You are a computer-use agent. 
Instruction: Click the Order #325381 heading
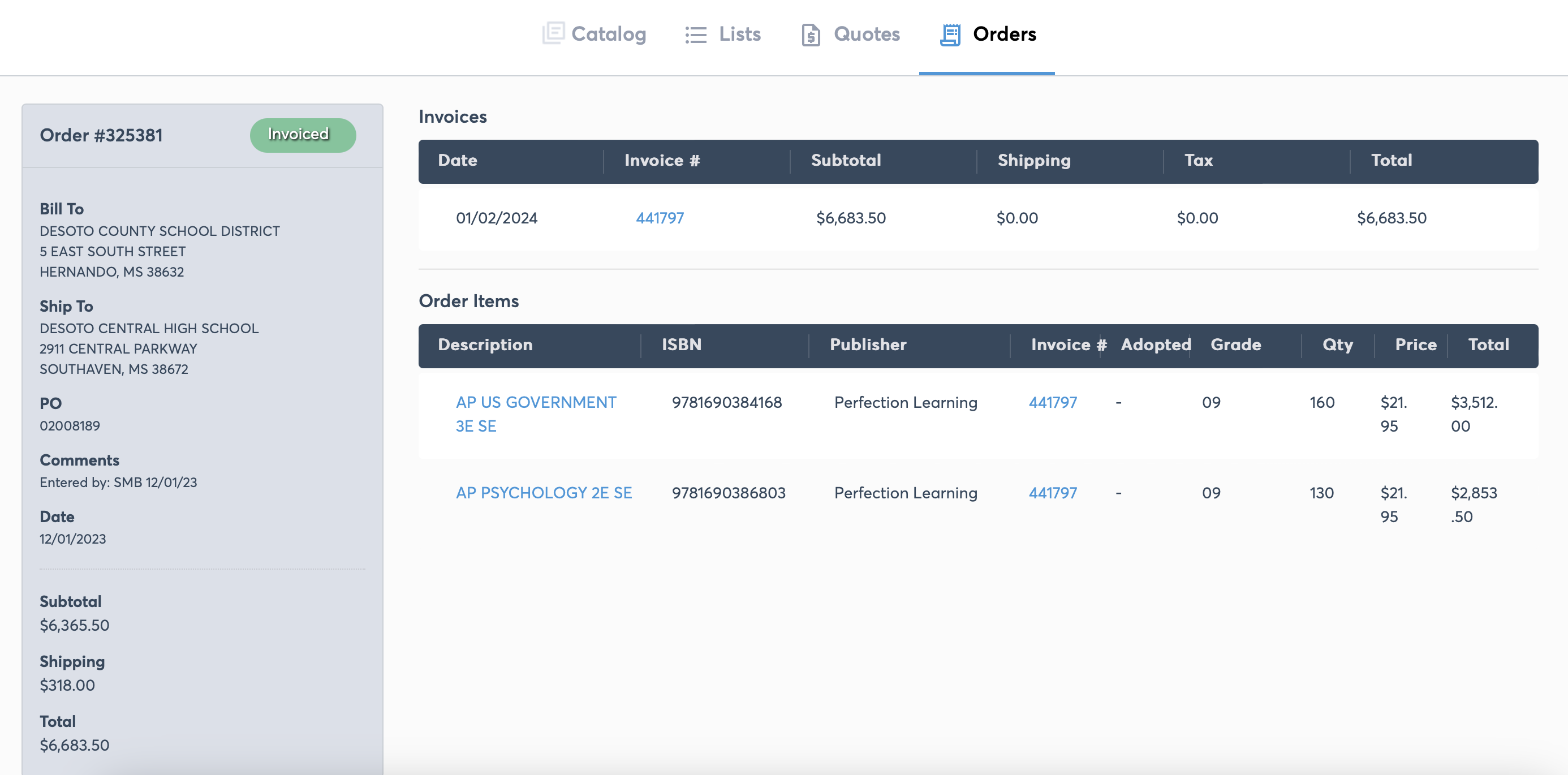click(x=101, y=135)
